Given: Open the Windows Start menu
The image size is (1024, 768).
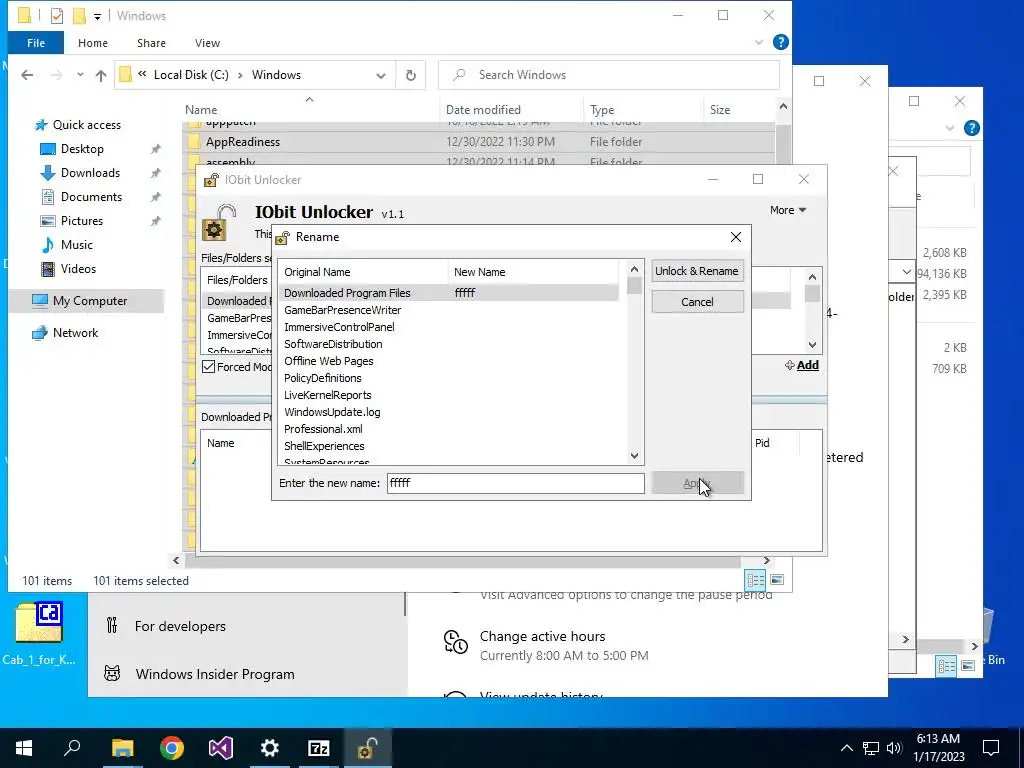Looking at the screenshot, I should 24,748.
